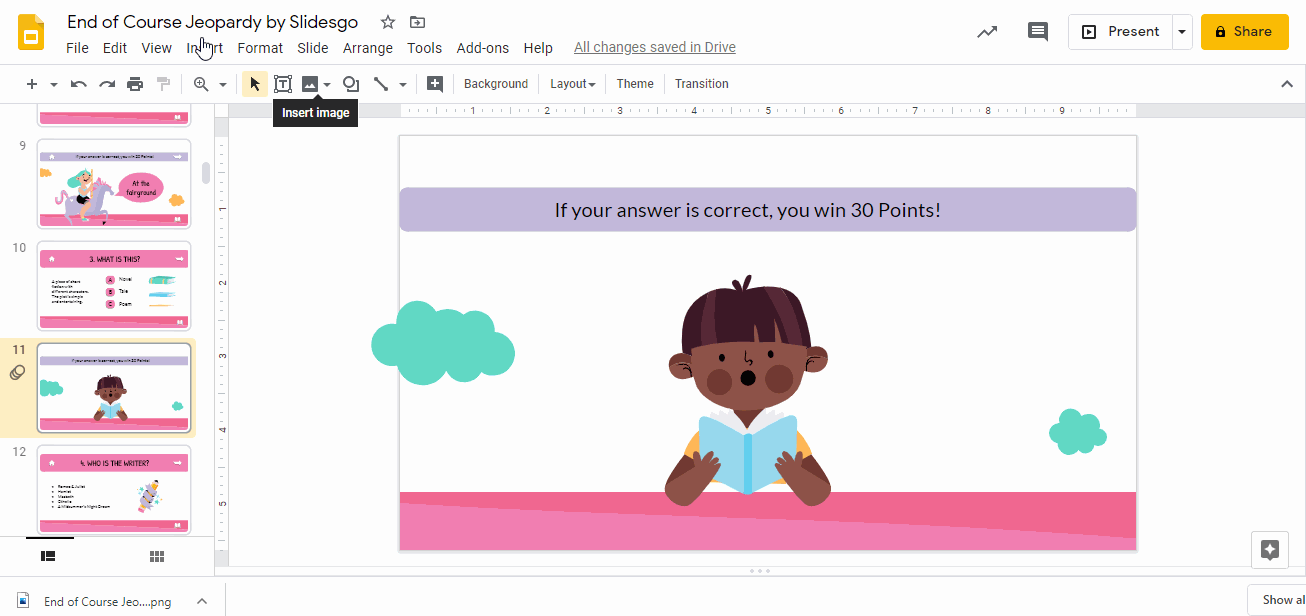
Task: Click the Theme button
Action: [x=635, y=84]
